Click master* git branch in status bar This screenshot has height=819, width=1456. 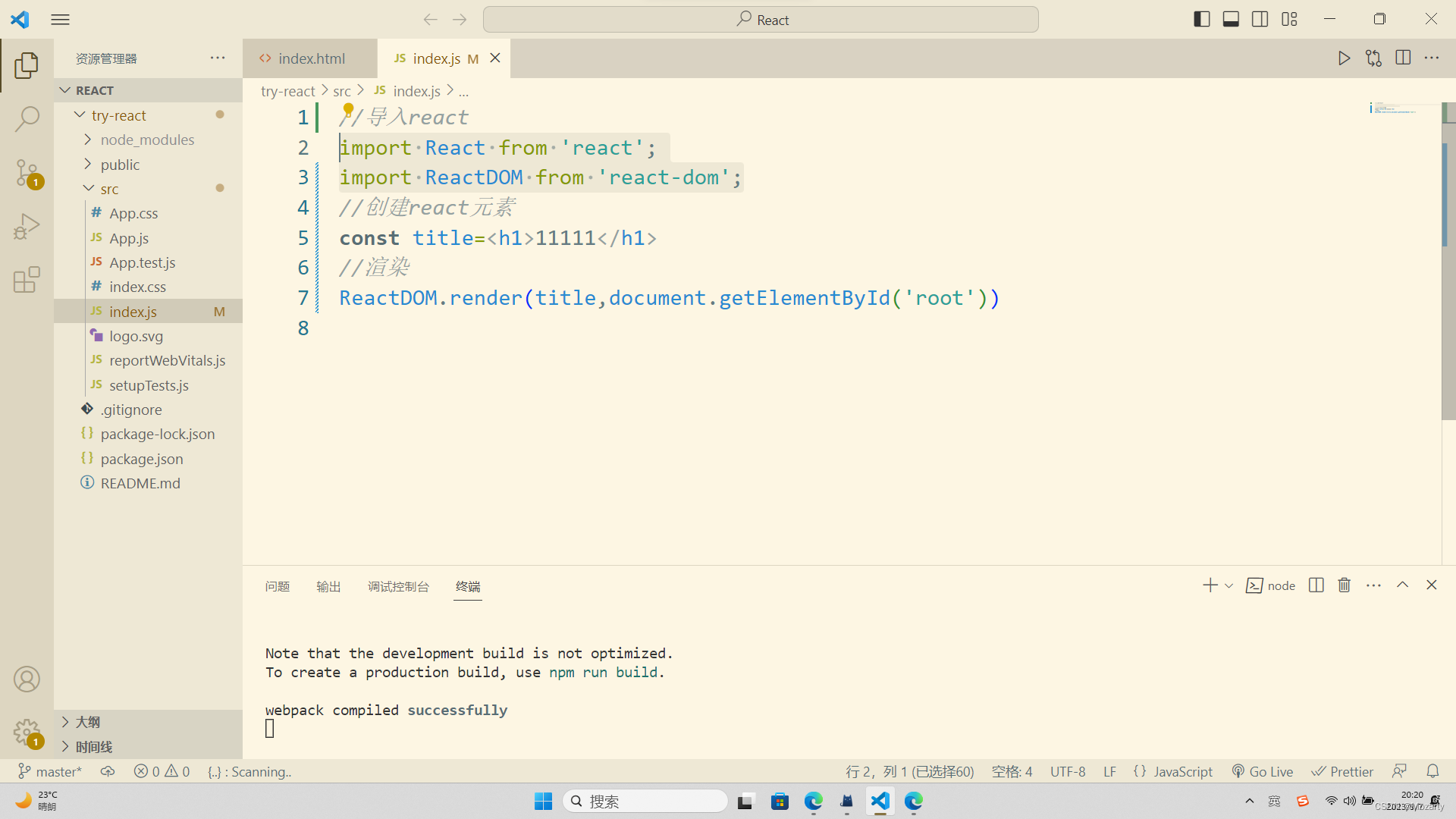coord(50,771)
